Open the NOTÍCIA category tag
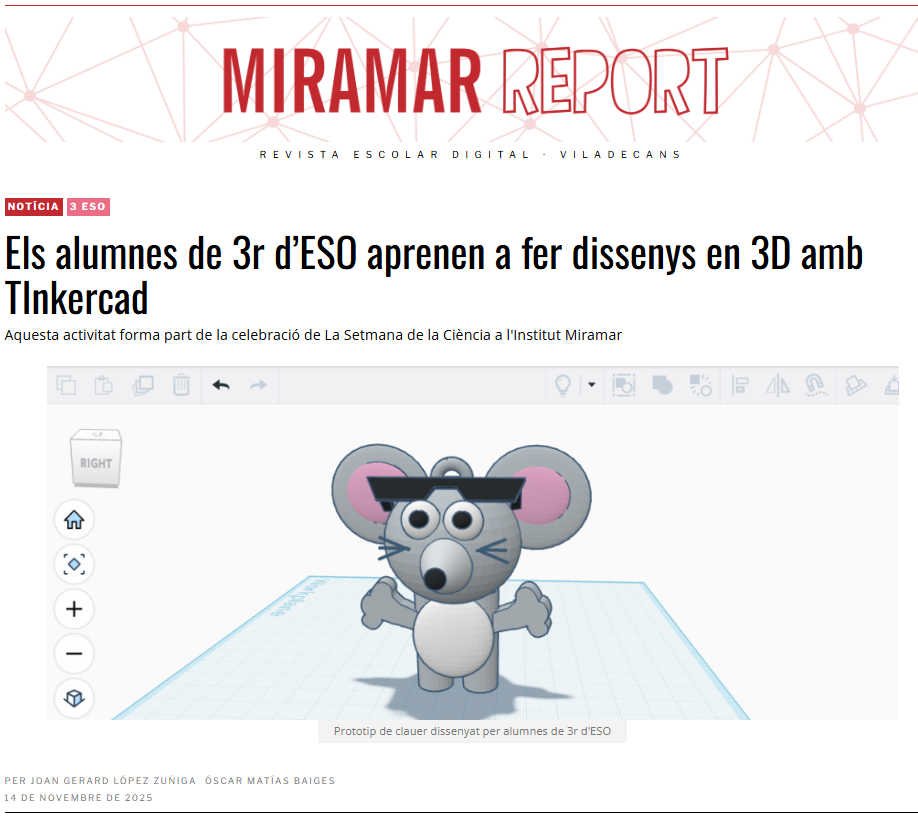The width and height of the screenshot is (918, 817). [34, 207]
